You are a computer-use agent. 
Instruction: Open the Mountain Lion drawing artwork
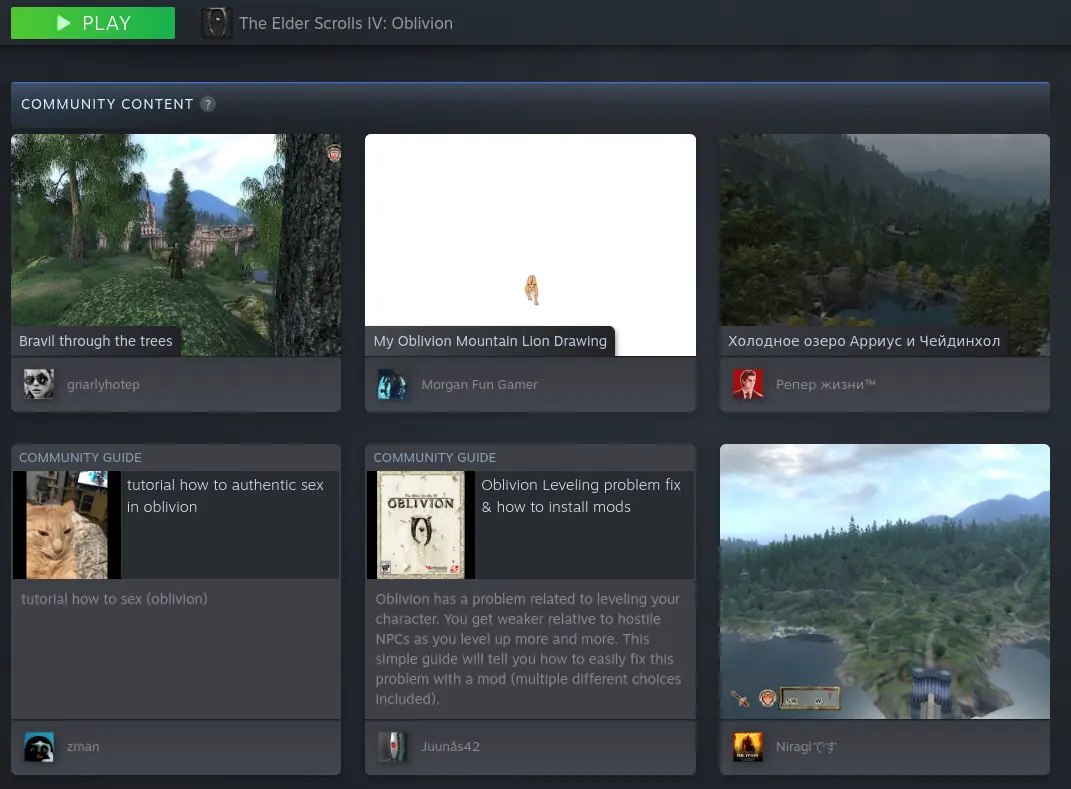(x=531, y=245)
